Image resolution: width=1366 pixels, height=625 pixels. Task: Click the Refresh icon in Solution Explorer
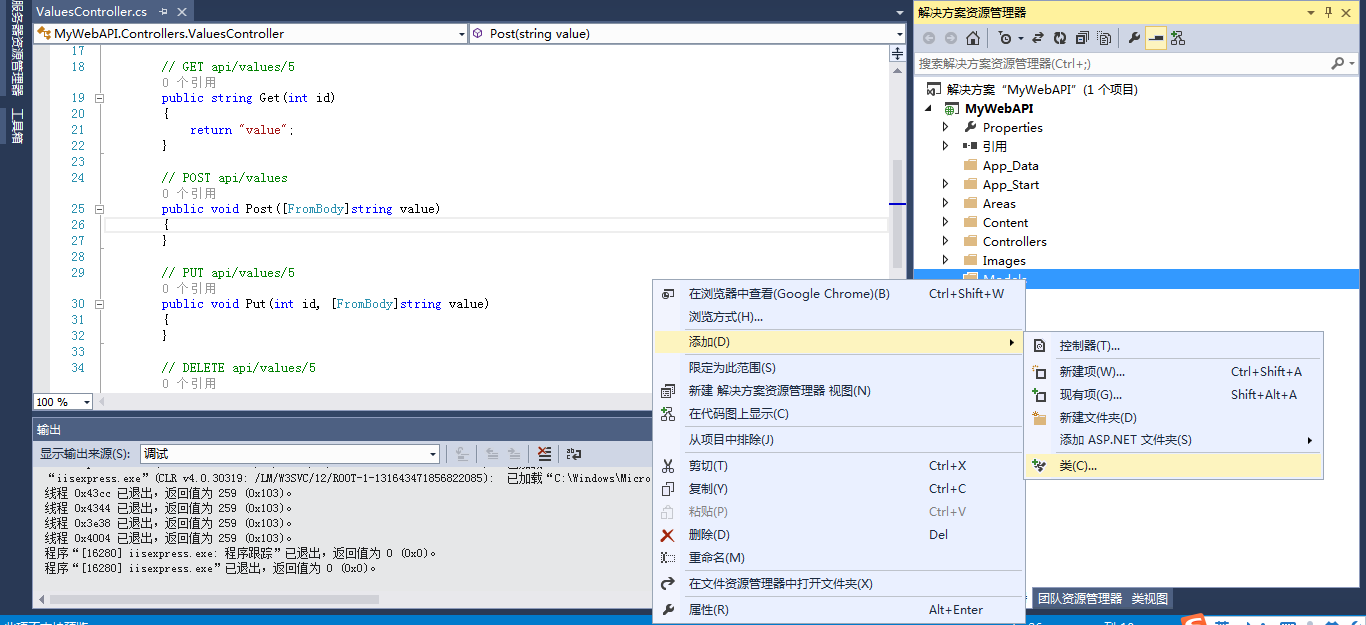tap(1060, 38)
